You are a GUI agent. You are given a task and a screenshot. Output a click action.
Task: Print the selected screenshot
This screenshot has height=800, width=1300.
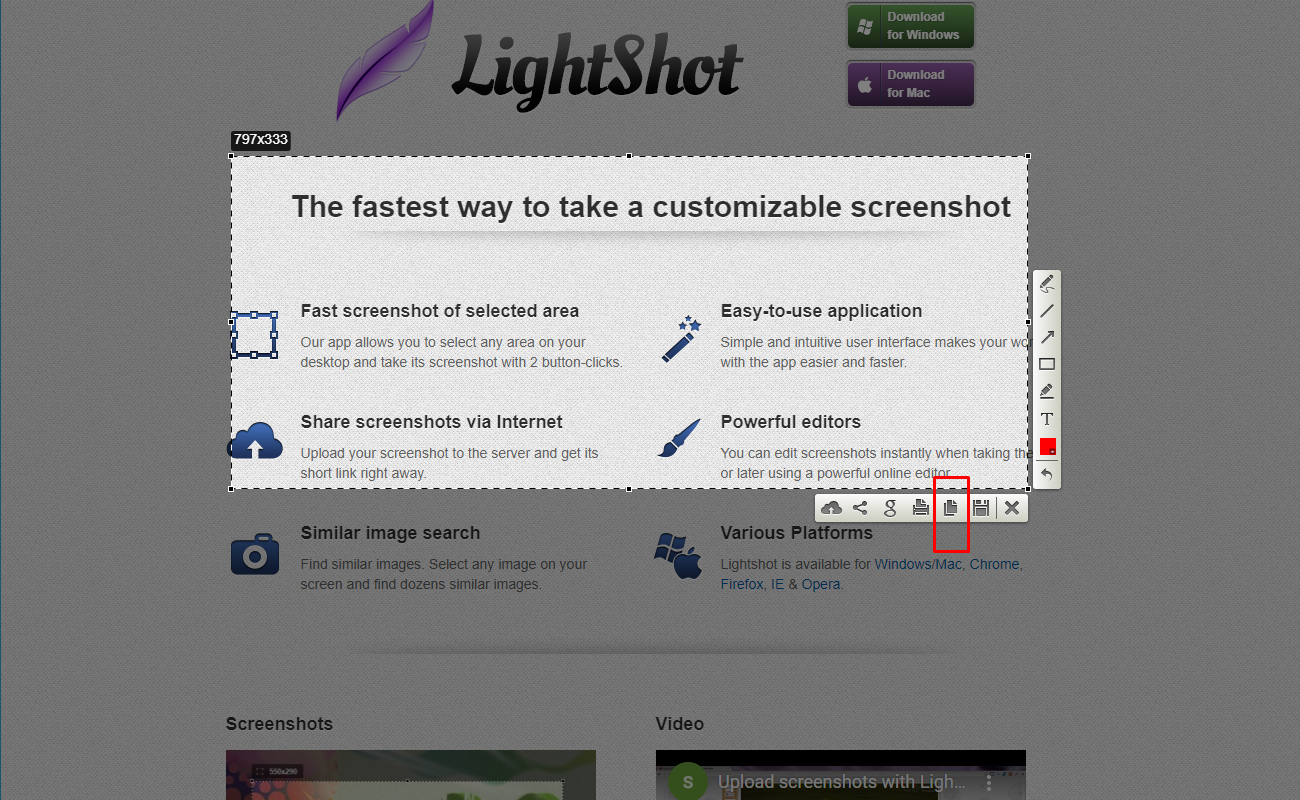pyautogui.click(x=921, y=508)
